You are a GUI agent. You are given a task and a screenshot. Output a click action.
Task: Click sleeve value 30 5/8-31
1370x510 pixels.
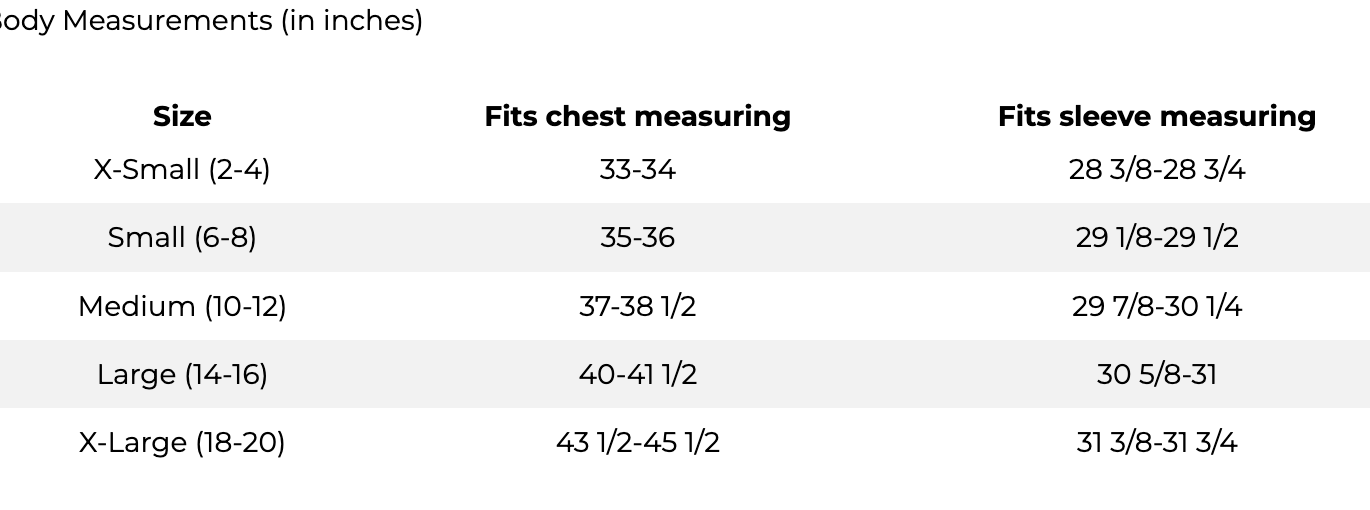(x=1157, y=374)
